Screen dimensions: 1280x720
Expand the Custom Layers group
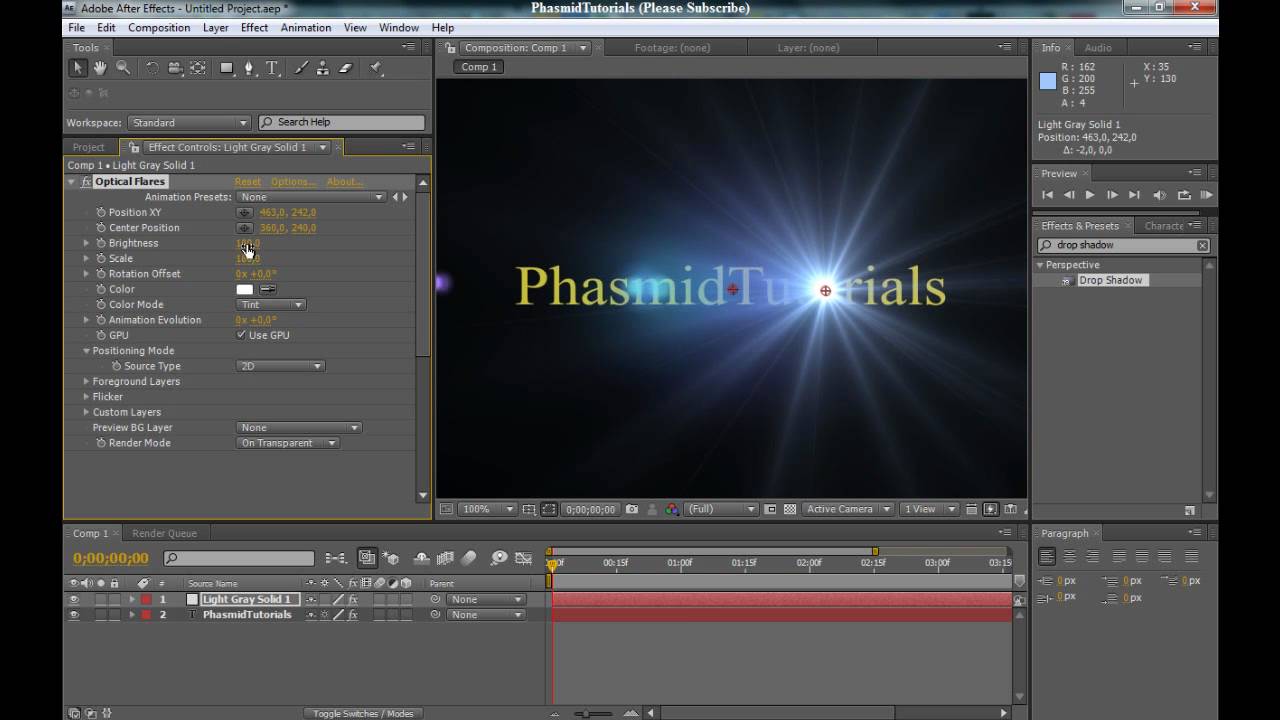[x=86, y=412]
